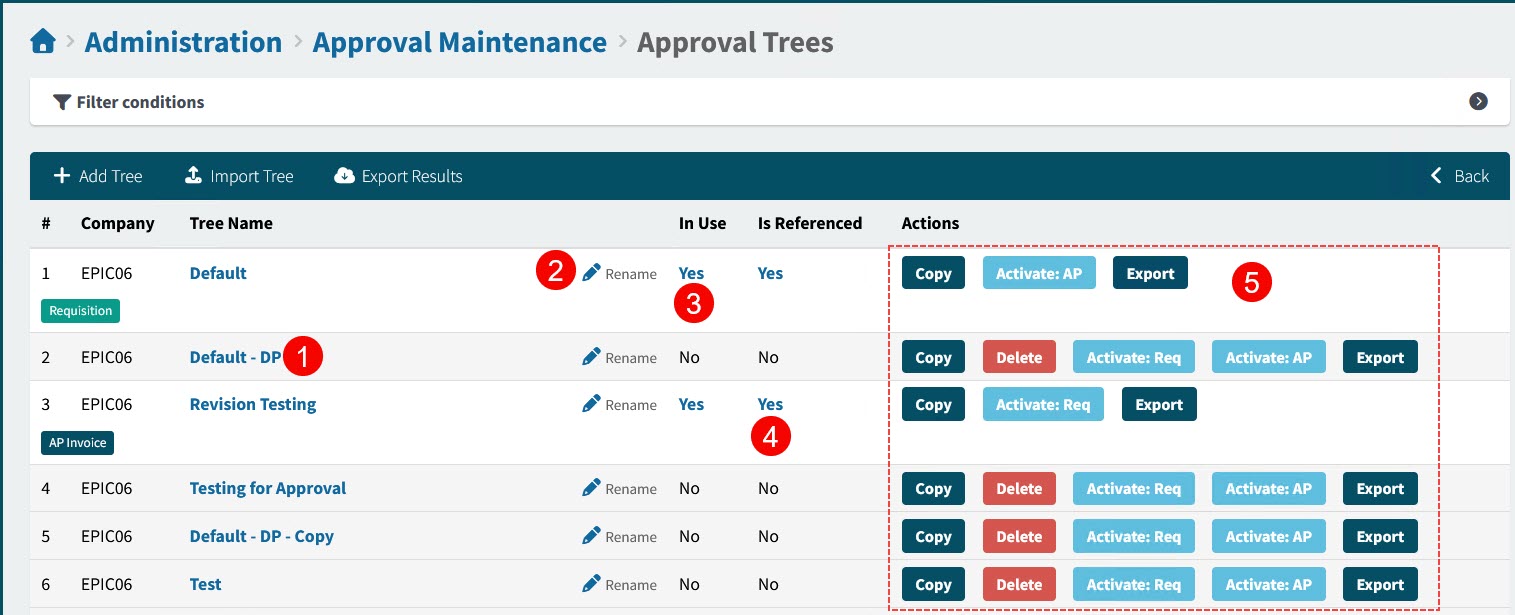Image resolution: width=1515 pixels, height=615 pixels.
Task: Click the Tree Name column header
Action: click(x=231, y=223)
